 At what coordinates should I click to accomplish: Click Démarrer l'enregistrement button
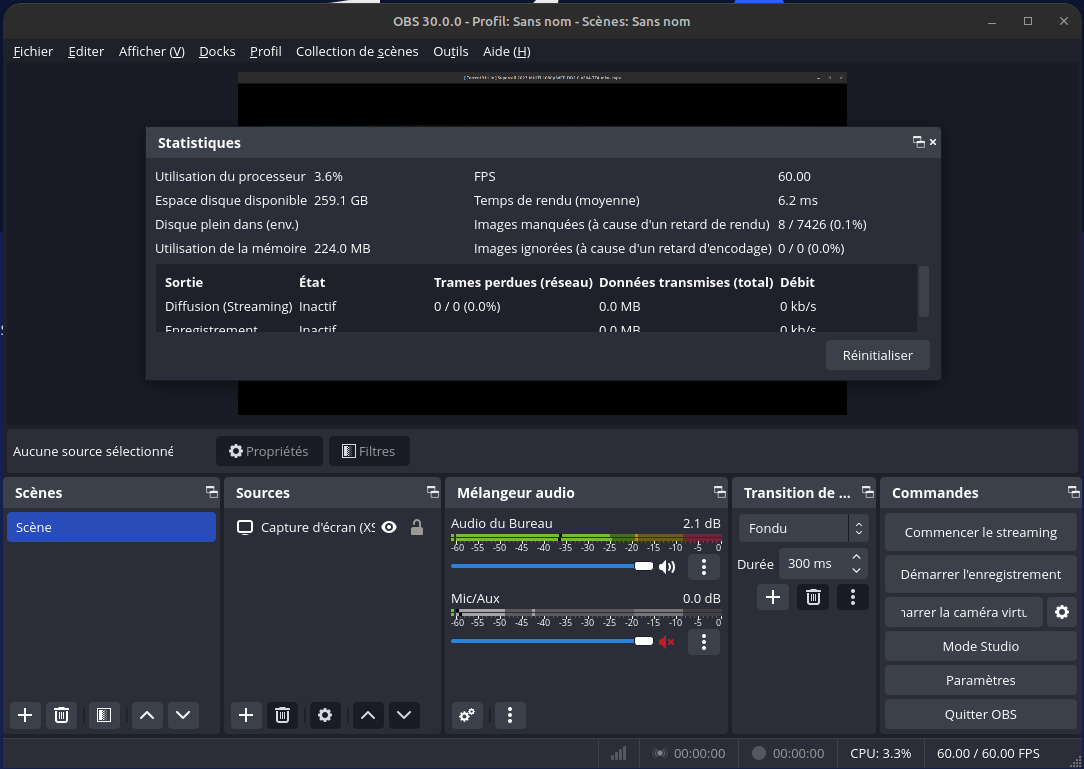pos(980,574)
